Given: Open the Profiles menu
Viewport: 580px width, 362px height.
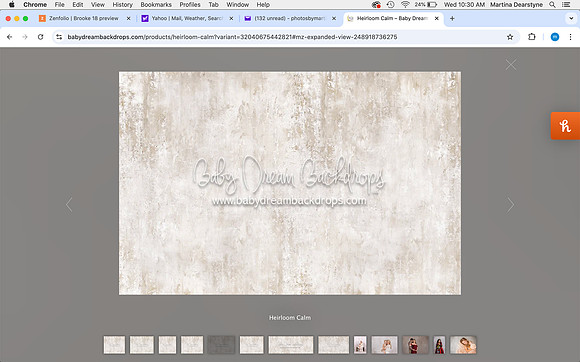Looking at the screenshot, I should click(x=190, y=4).
